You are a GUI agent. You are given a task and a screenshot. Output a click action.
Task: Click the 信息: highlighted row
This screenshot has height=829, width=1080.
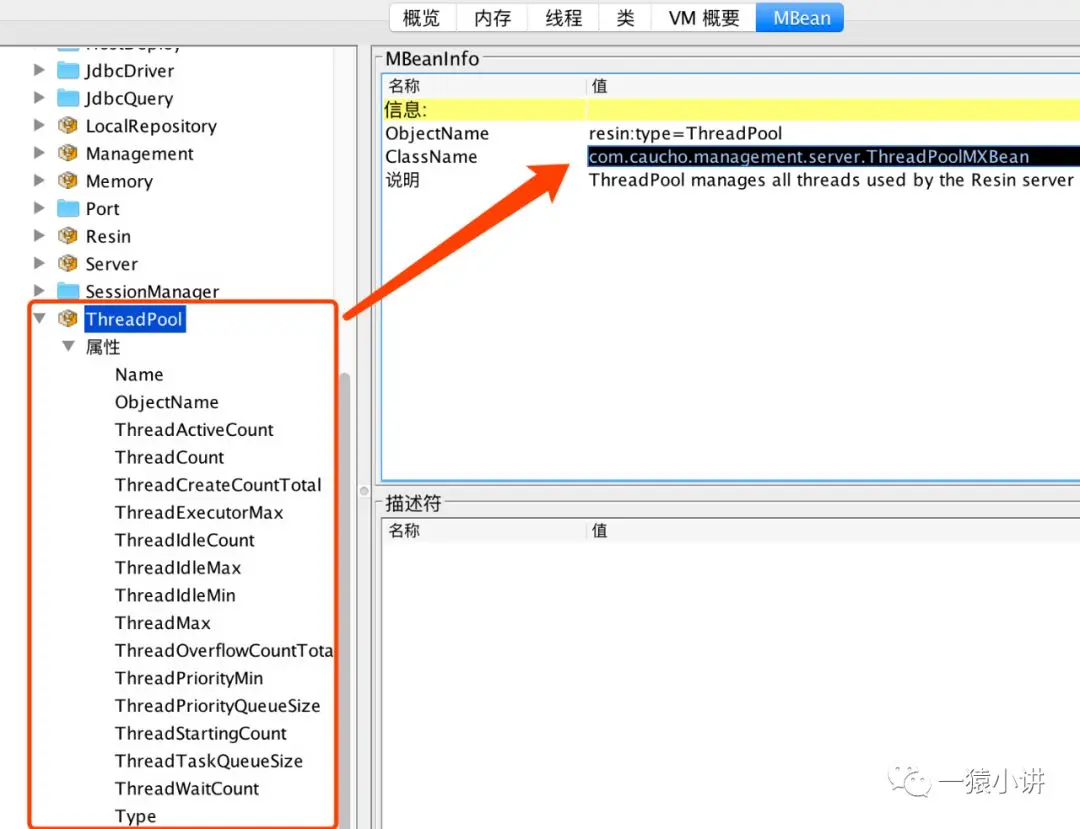coord(731,109)
